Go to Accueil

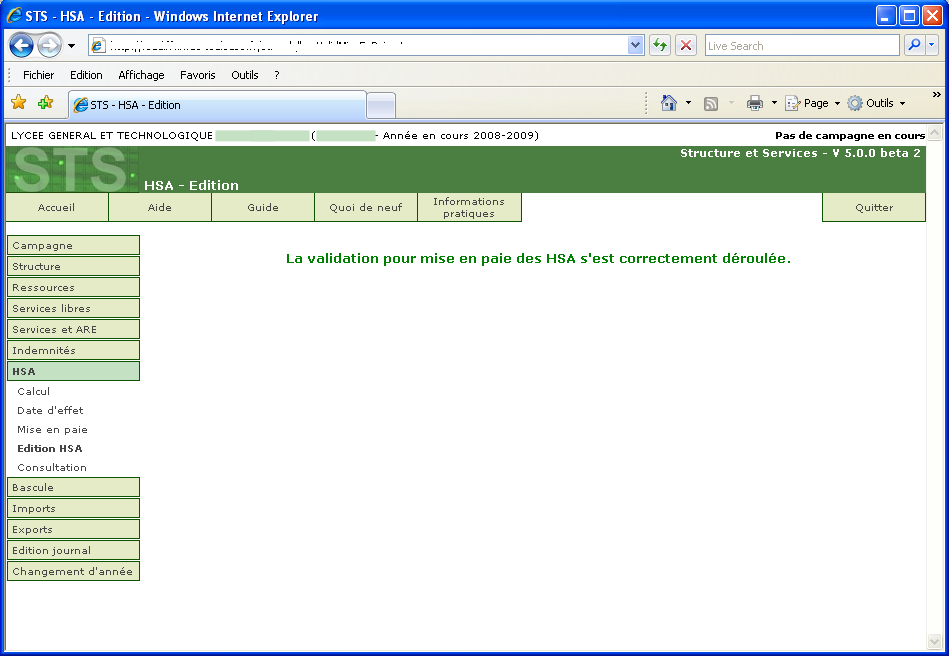point(57,208)
